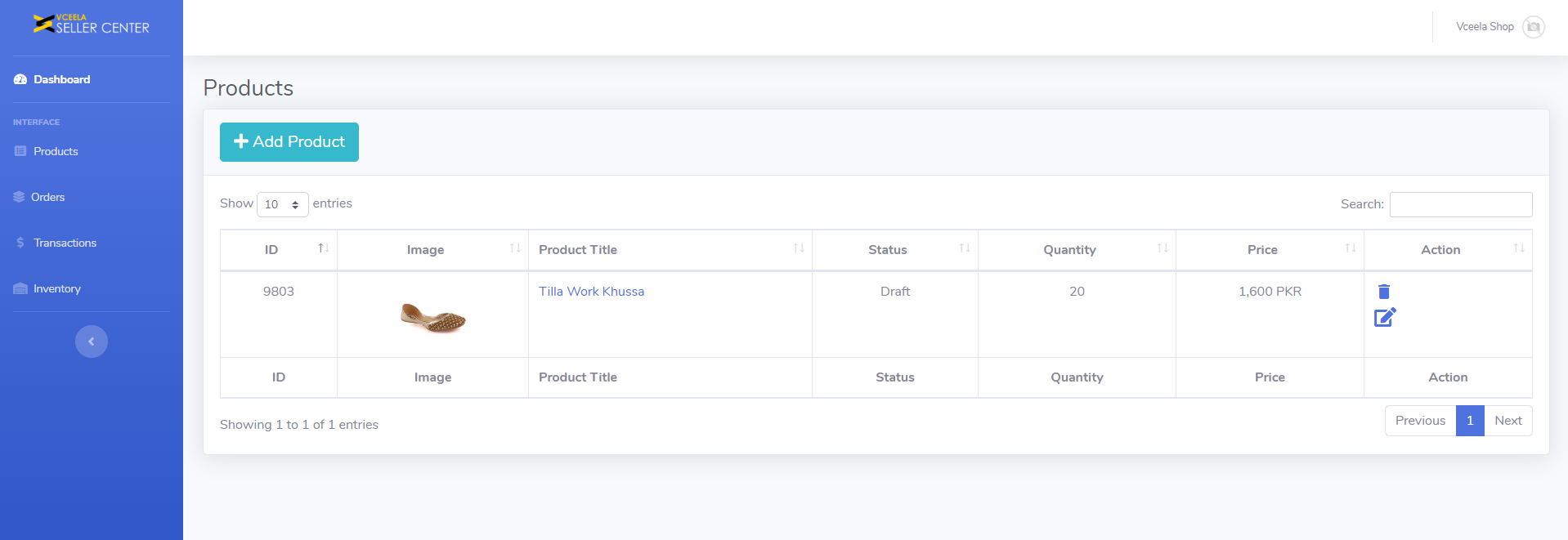Open the show entries count dropdown
1568x540 pixels.
pos(282,204)
